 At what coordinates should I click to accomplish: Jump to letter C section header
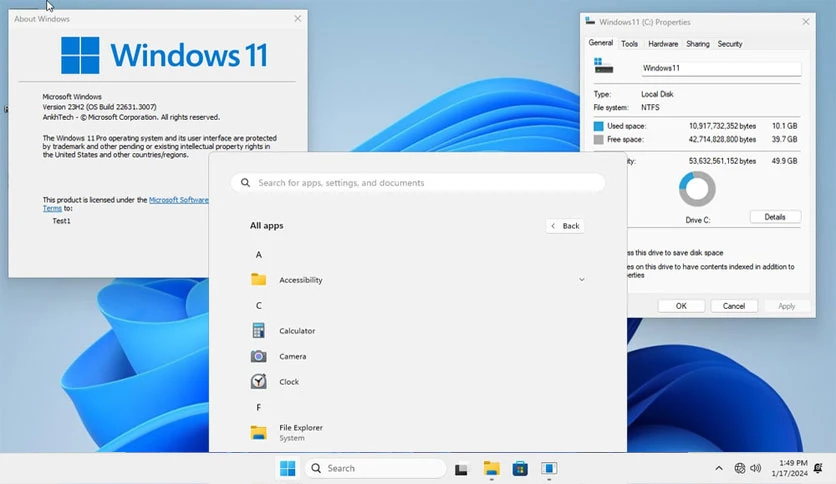tap(259, 305)
